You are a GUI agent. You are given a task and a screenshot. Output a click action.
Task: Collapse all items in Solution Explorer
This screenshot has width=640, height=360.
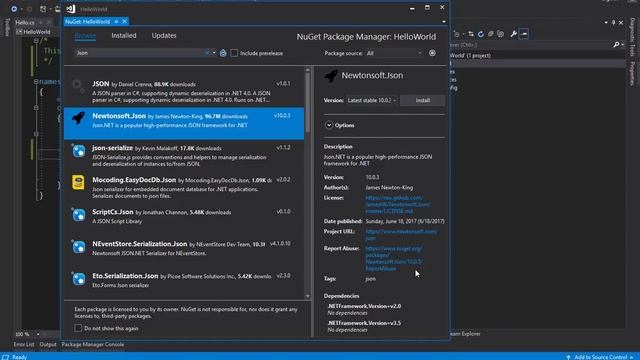[491, 34]
